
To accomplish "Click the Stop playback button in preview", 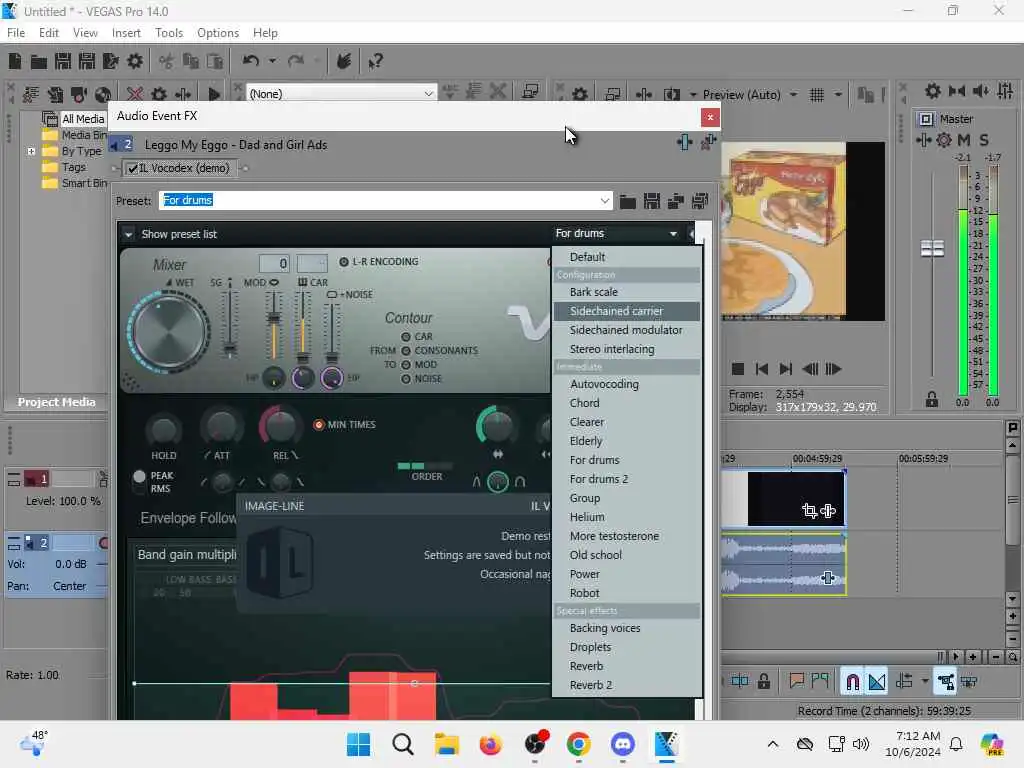I will (x=738, y=369).
